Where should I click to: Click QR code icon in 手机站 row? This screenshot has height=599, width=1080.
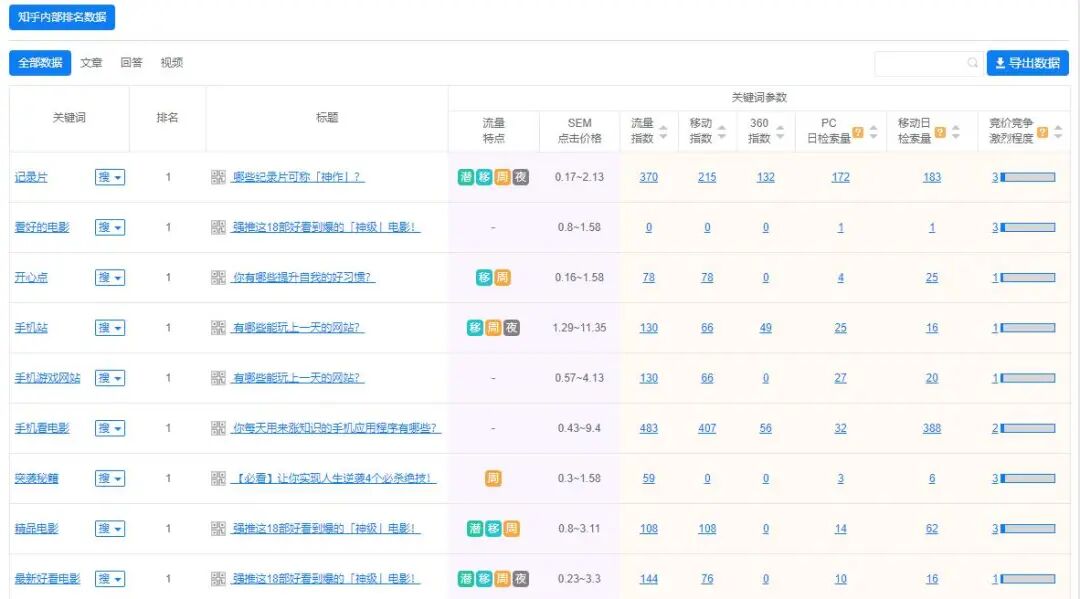[x=218, y=328]
